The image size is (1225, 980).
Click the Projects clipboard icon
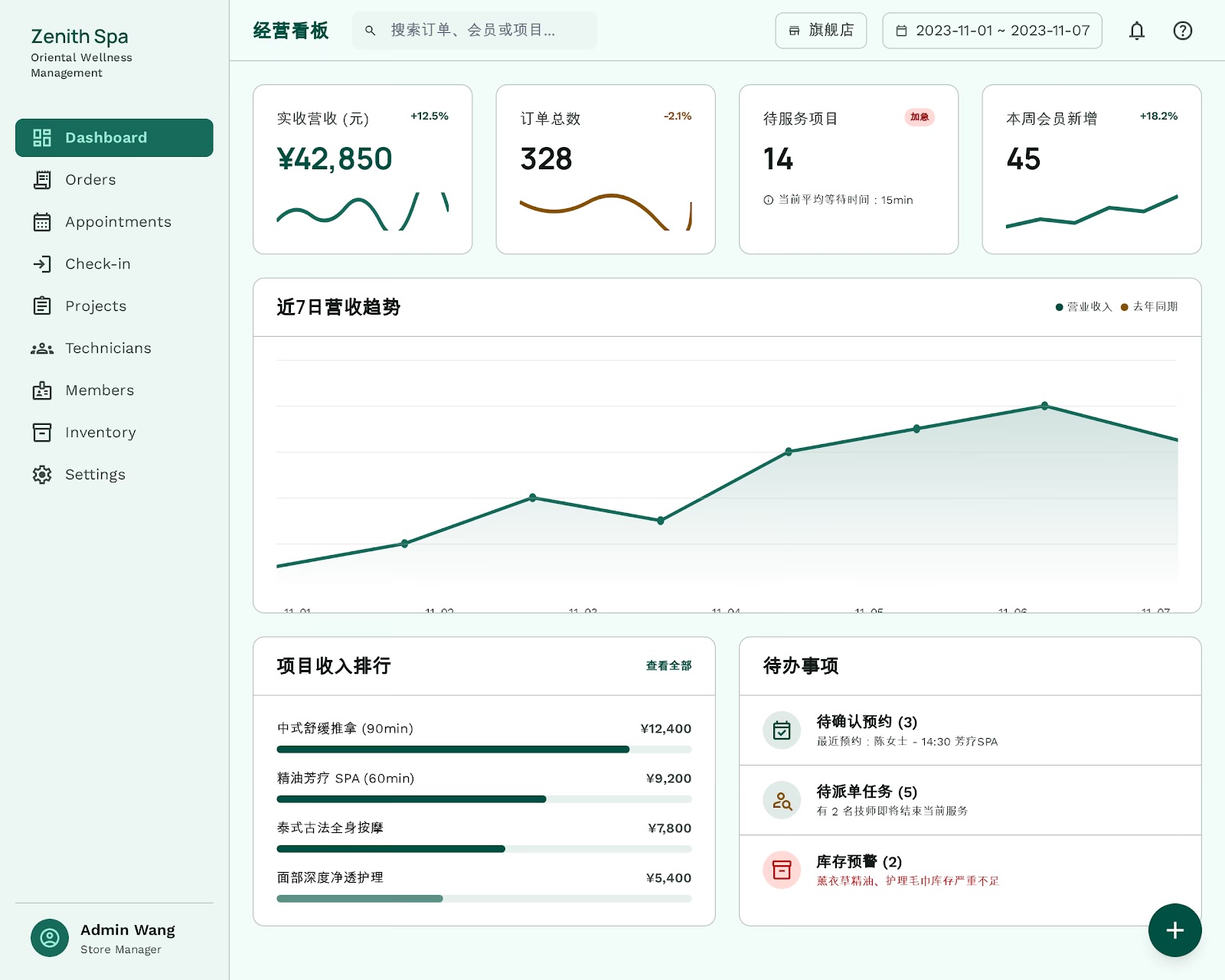42,306
